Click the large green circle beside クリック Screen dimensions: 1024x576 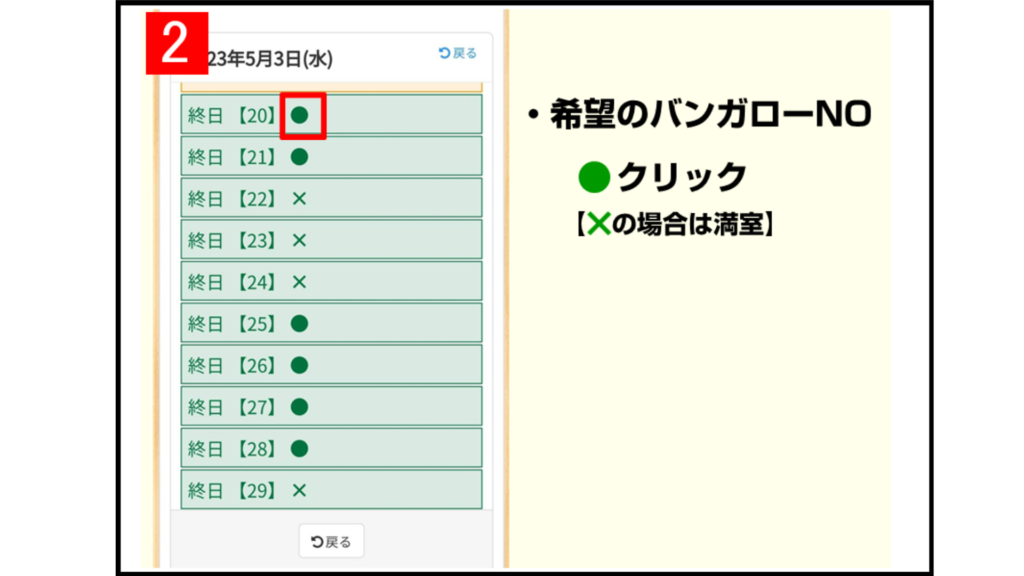pyautogui.click(x=594, y=177)
